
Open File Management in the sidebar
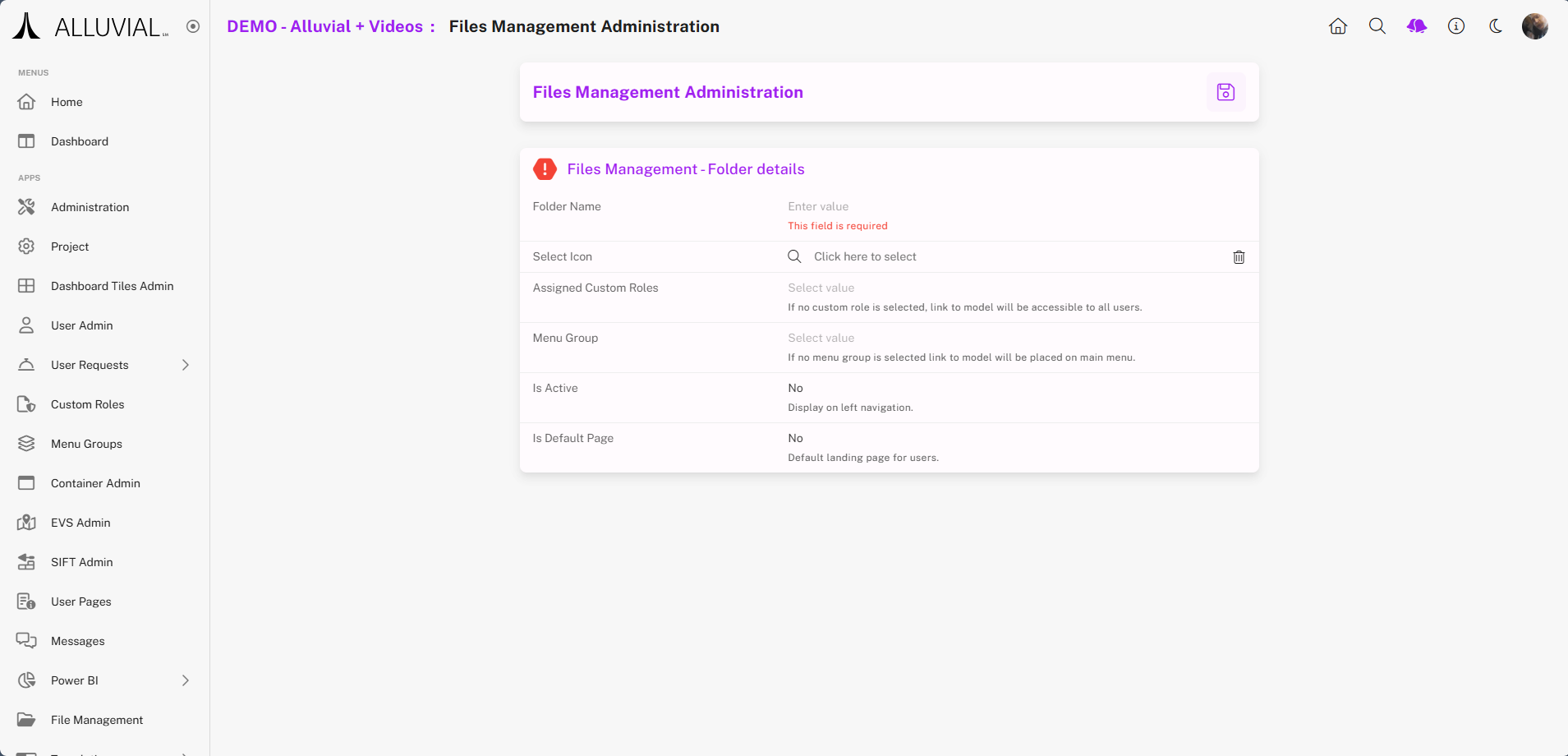pos(97,720)
